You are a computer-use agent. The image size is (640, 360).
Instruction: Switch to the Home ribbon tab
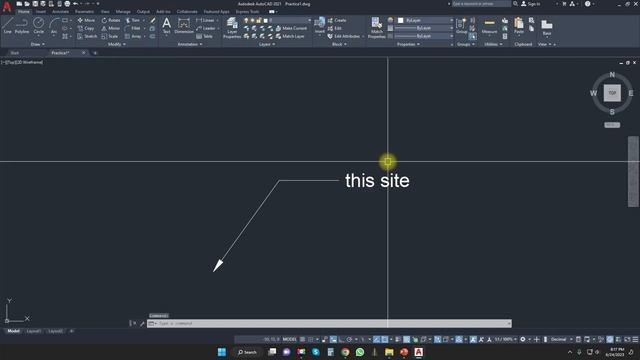[x=24, y=12]
